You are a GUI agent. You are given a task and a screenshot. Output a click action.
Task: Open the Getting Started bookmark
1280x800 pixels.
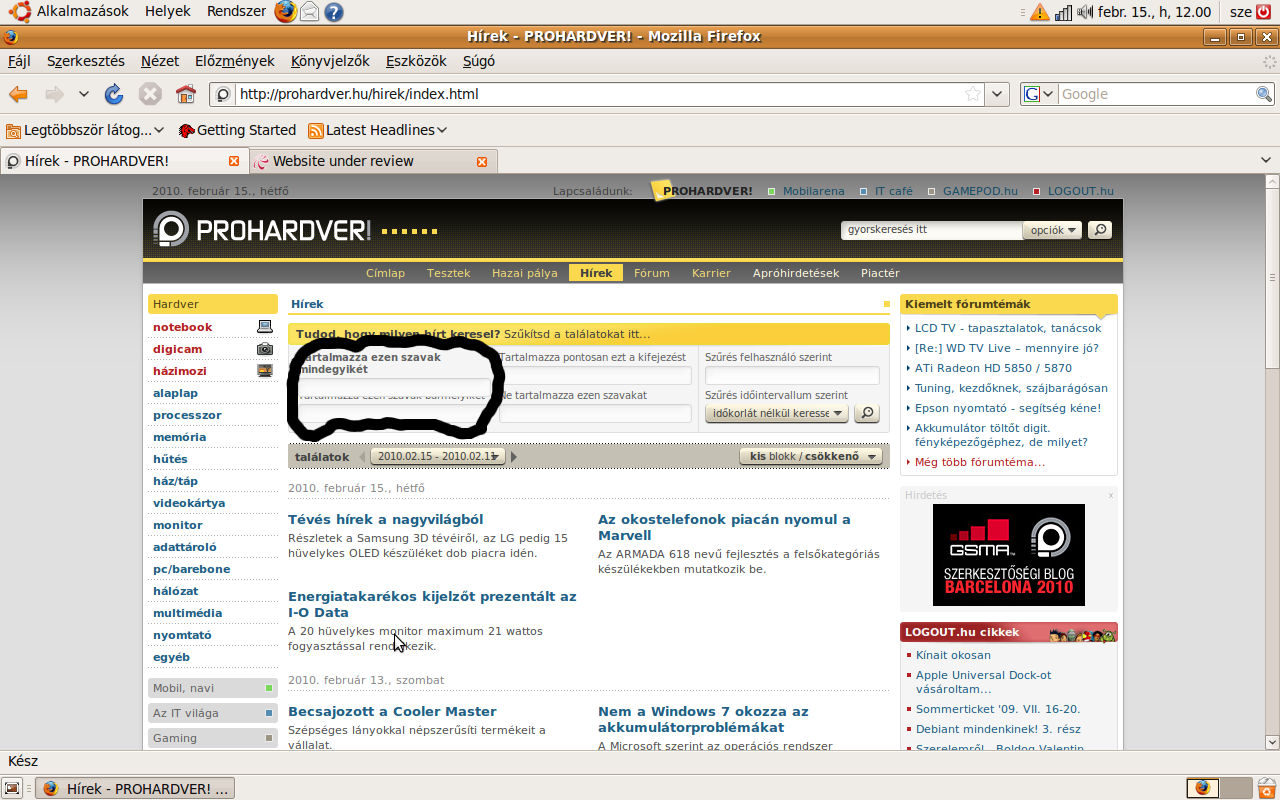click(x=237, y=130)
